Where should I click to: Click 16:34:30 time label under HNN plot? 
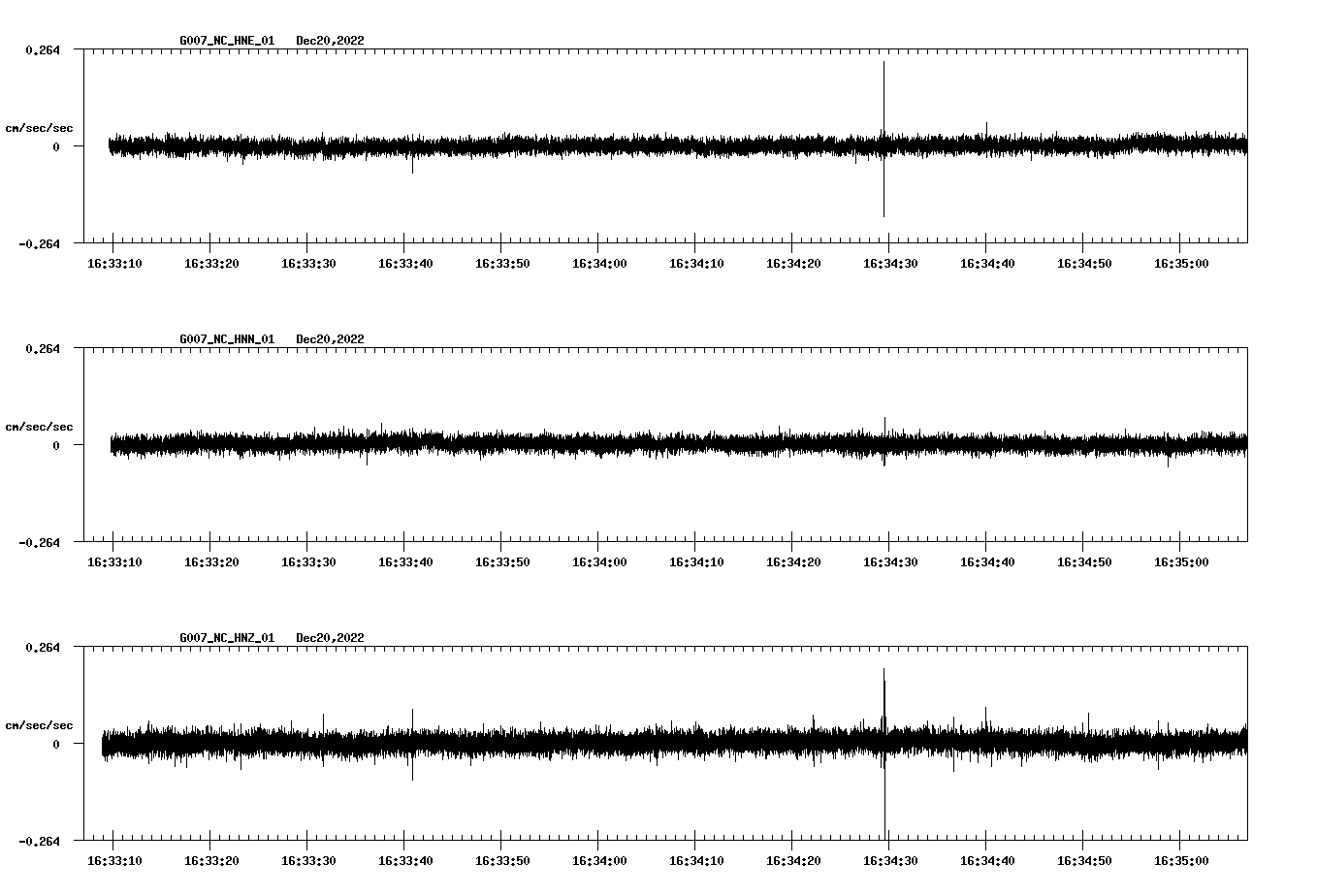pos(890,562)
